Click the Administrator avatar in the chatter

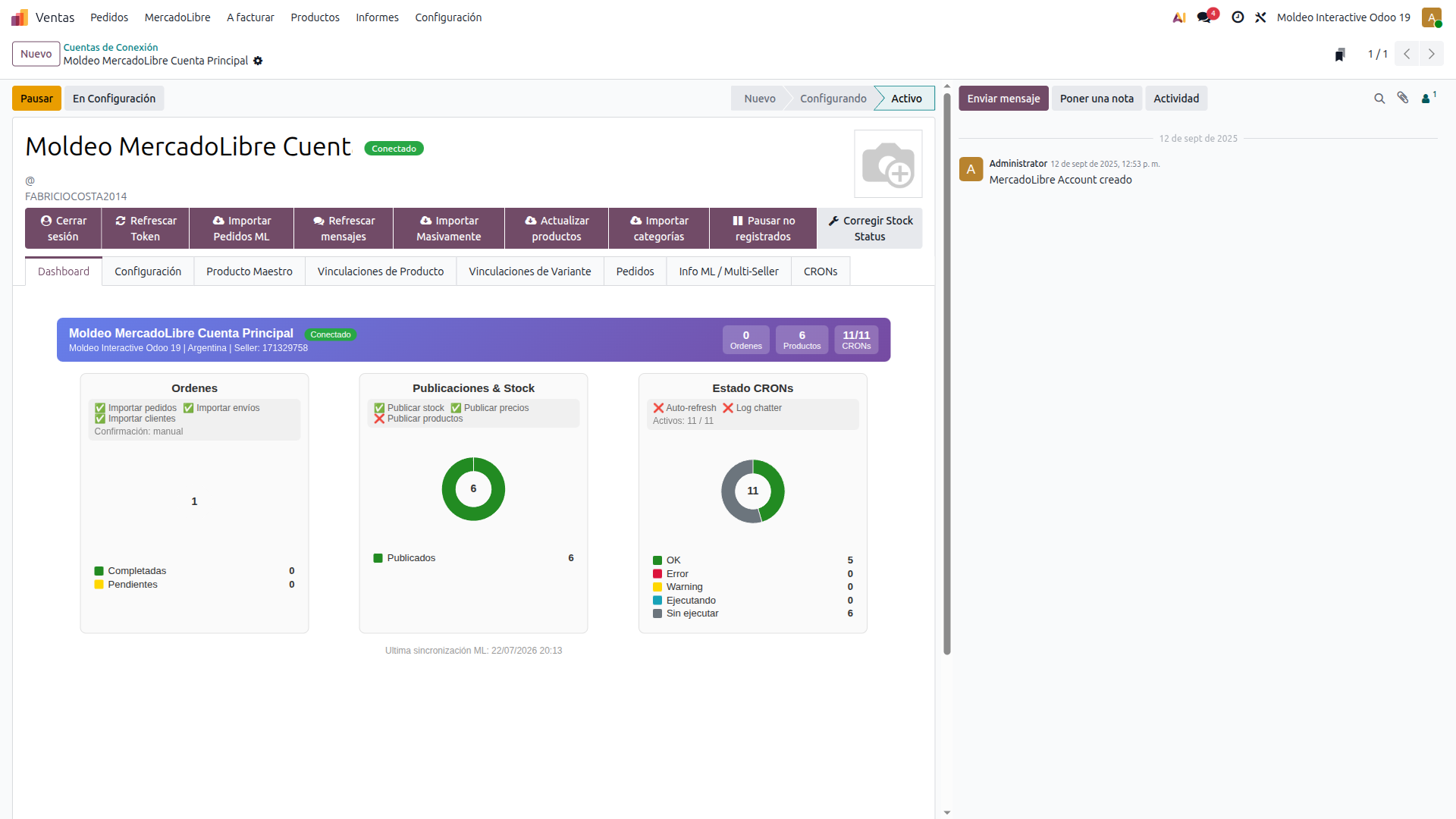coord(971,169)
